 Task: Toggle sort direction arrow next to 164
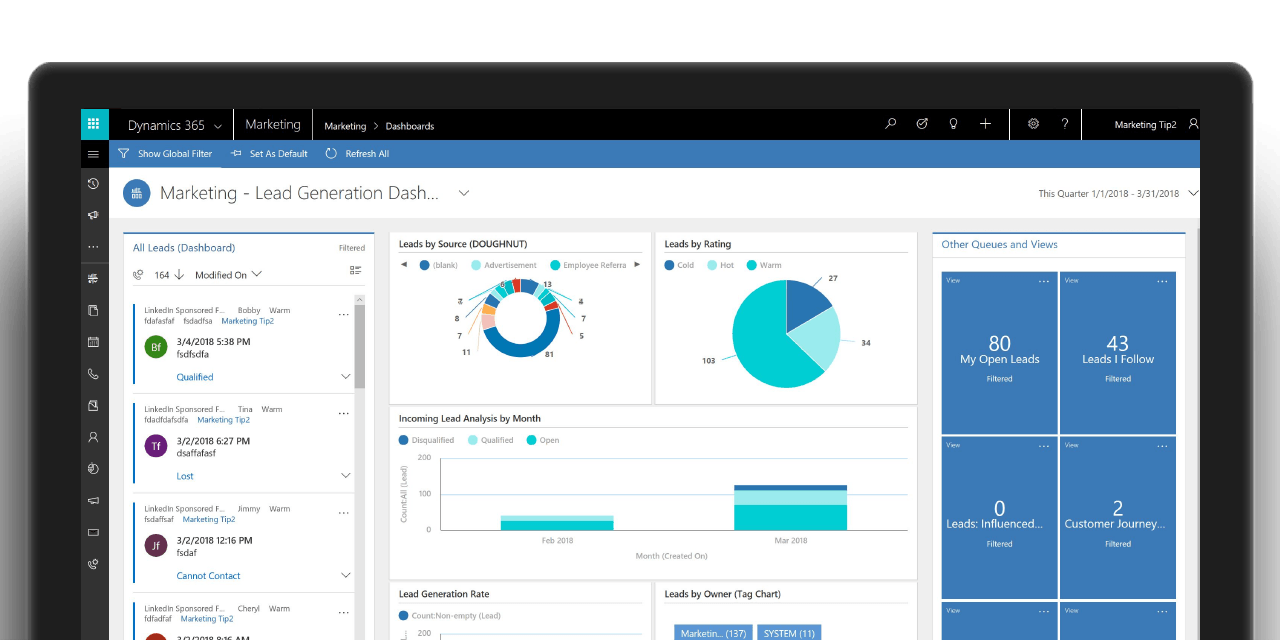179,274
